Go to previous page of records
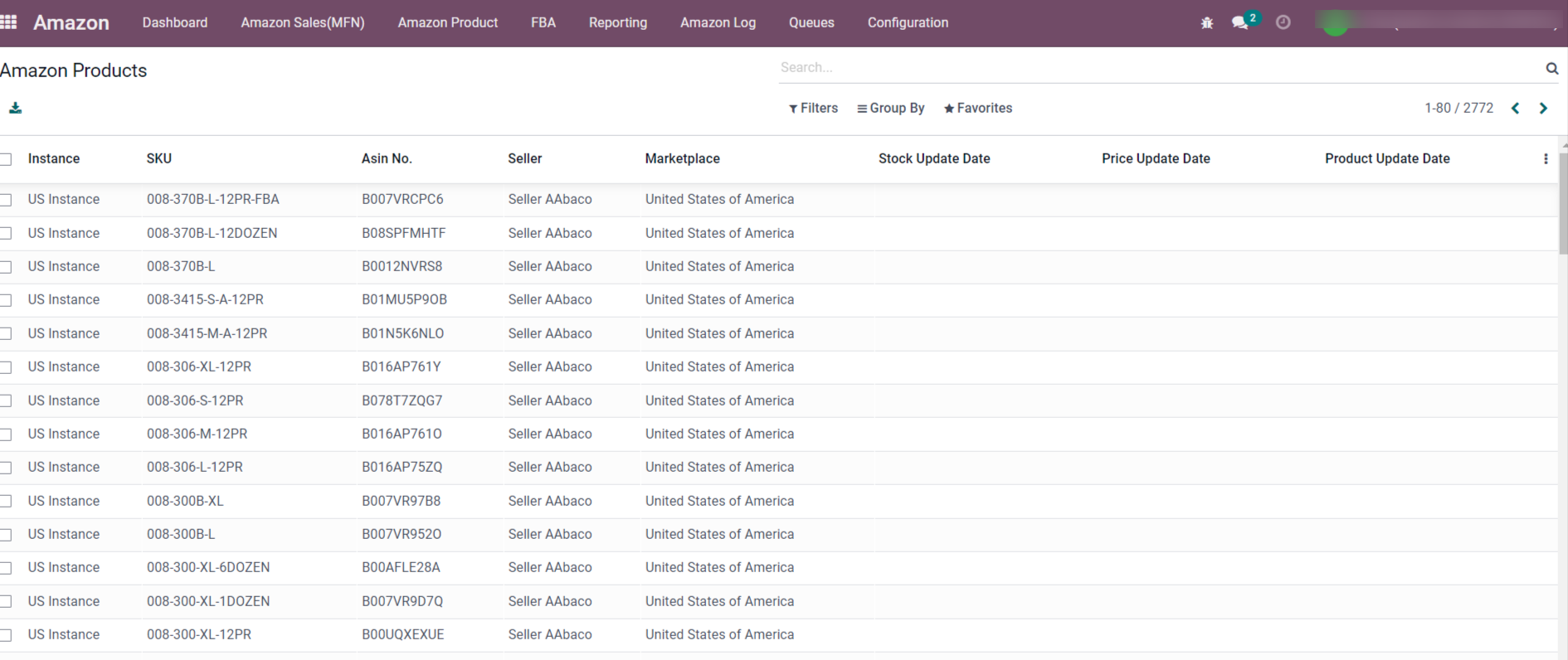 1515,109
